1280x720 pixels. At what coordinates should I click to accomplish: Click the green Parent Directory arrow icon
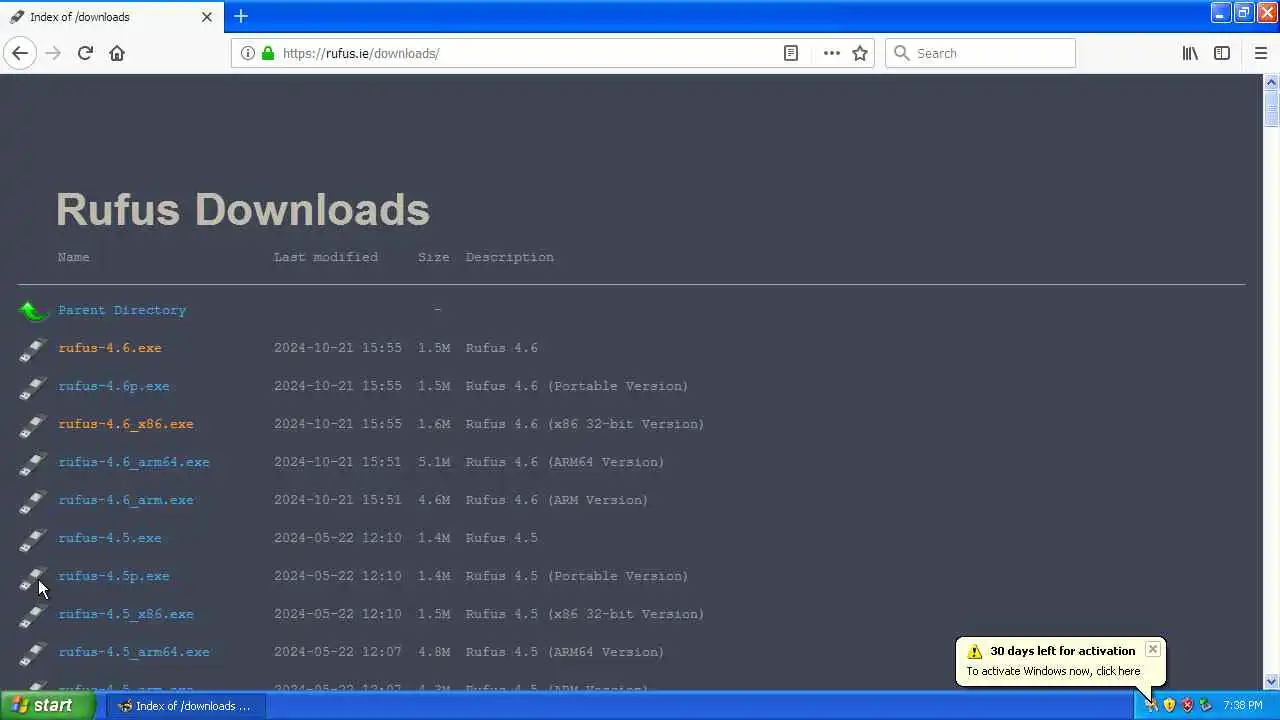[x=33, y=311]
